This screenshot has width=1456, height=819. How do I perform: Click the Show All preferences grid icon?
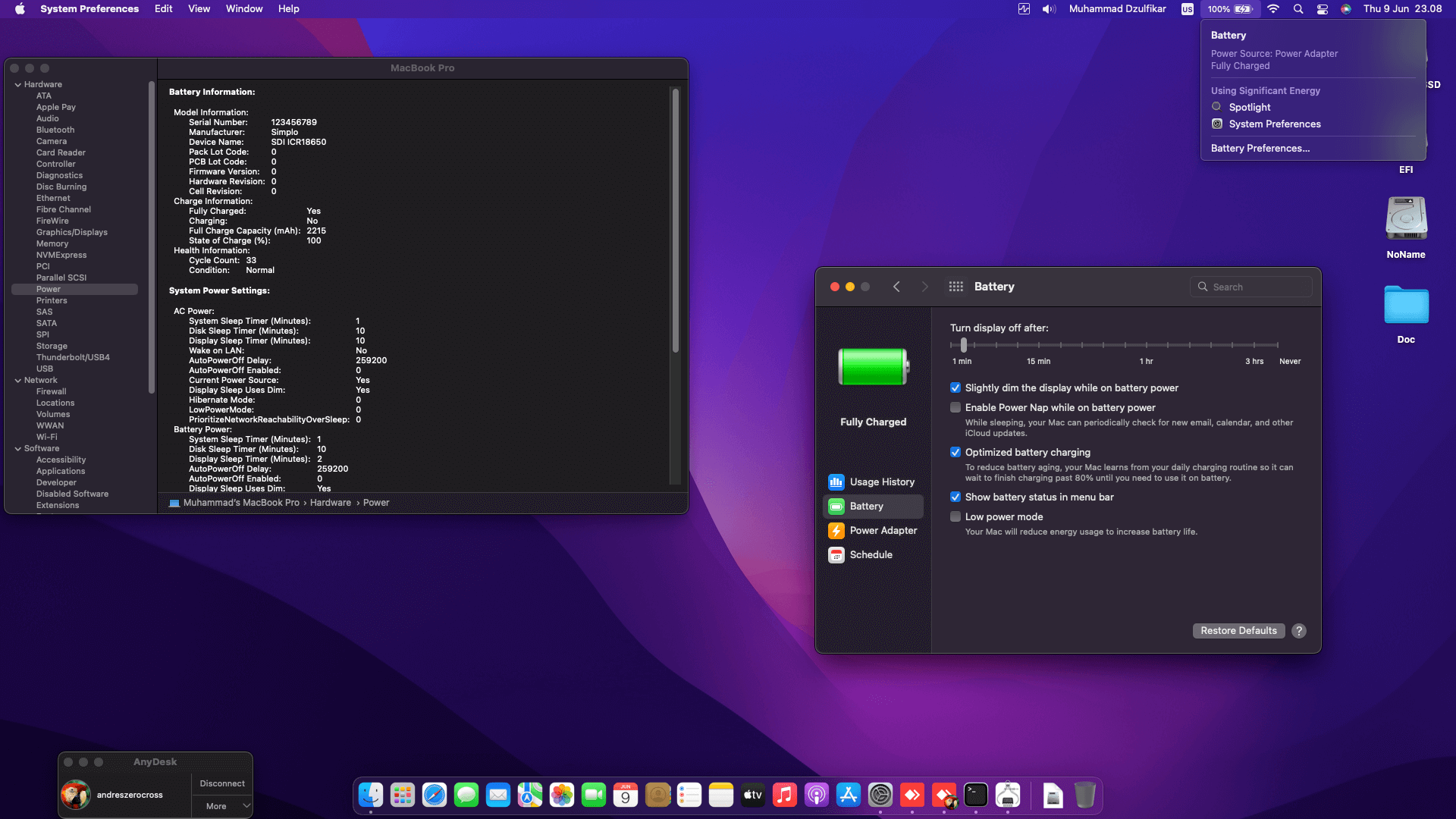955,287
